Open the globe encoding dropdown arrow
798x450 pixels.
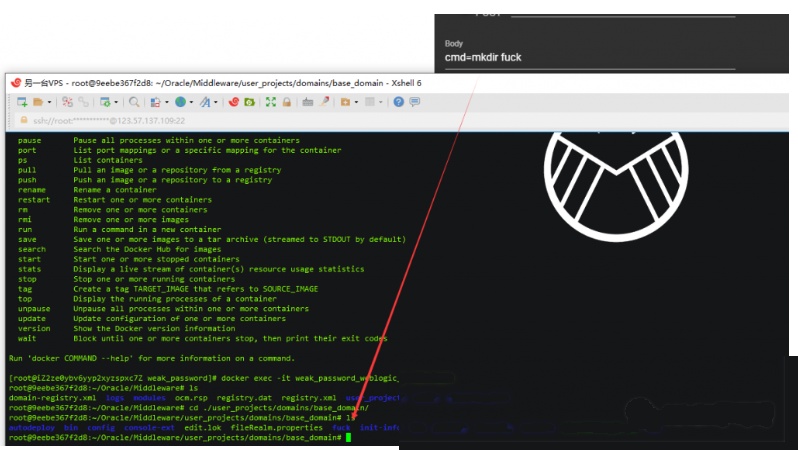191,102
